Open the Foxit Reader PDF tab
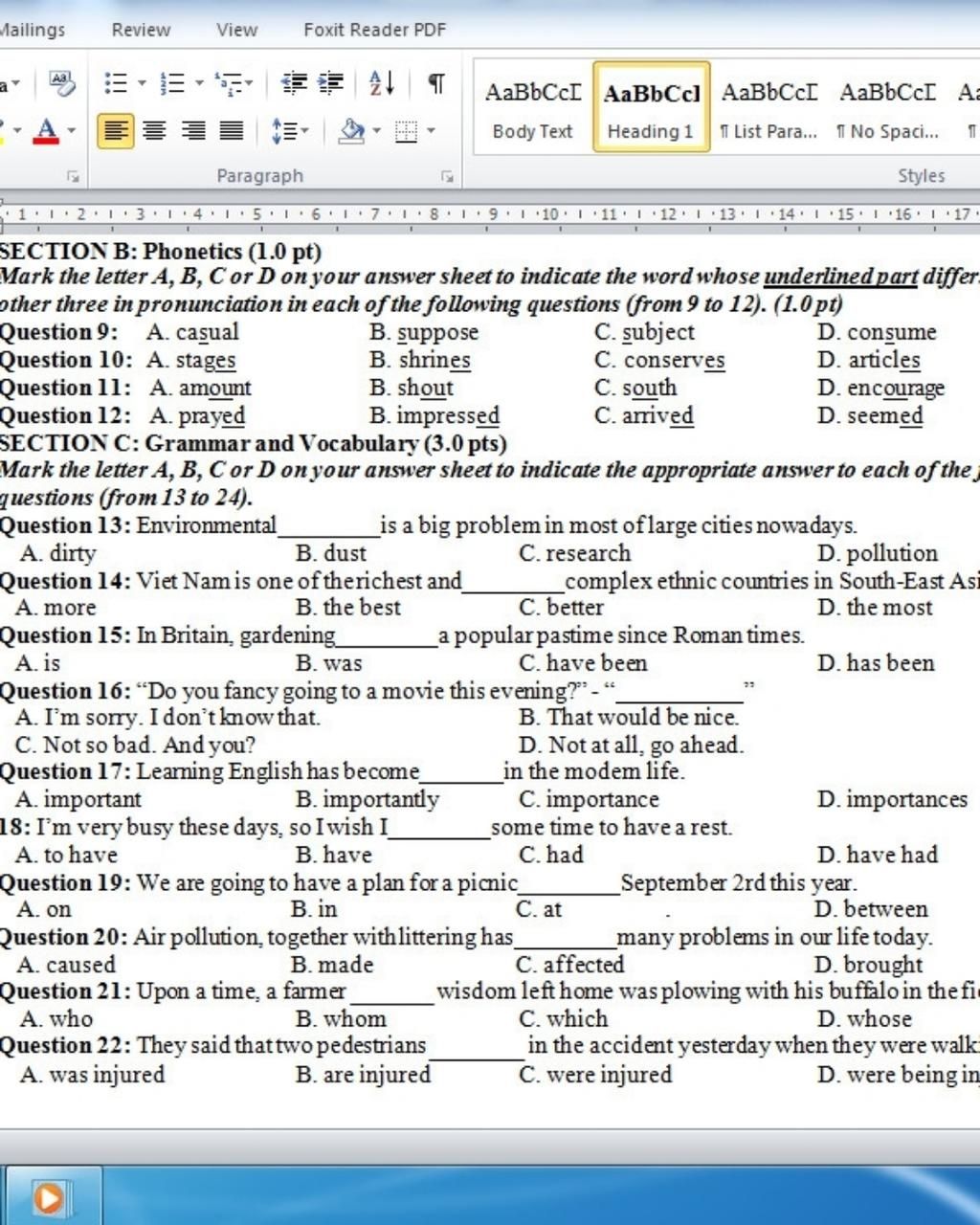Viewport: 980px width, 1225px height. point(375,30)
